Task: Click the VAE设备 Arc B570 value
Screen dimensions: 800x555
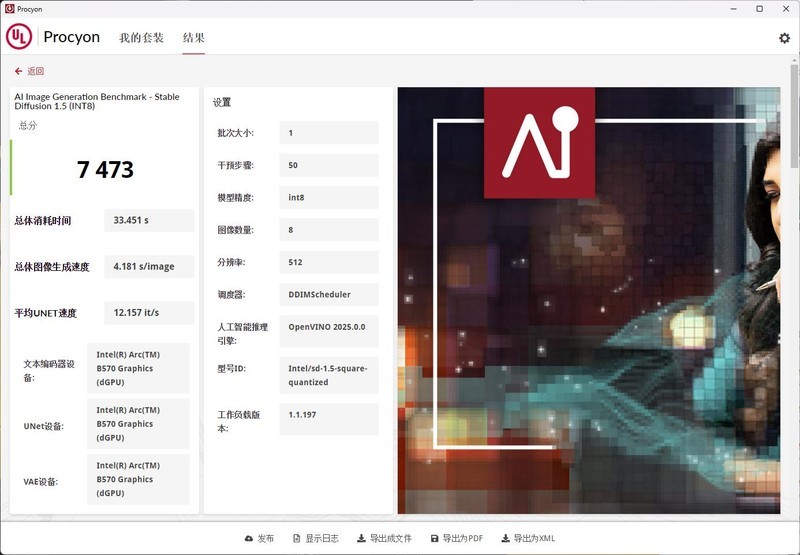Action: pyautogui.click(x=138, y=479)
